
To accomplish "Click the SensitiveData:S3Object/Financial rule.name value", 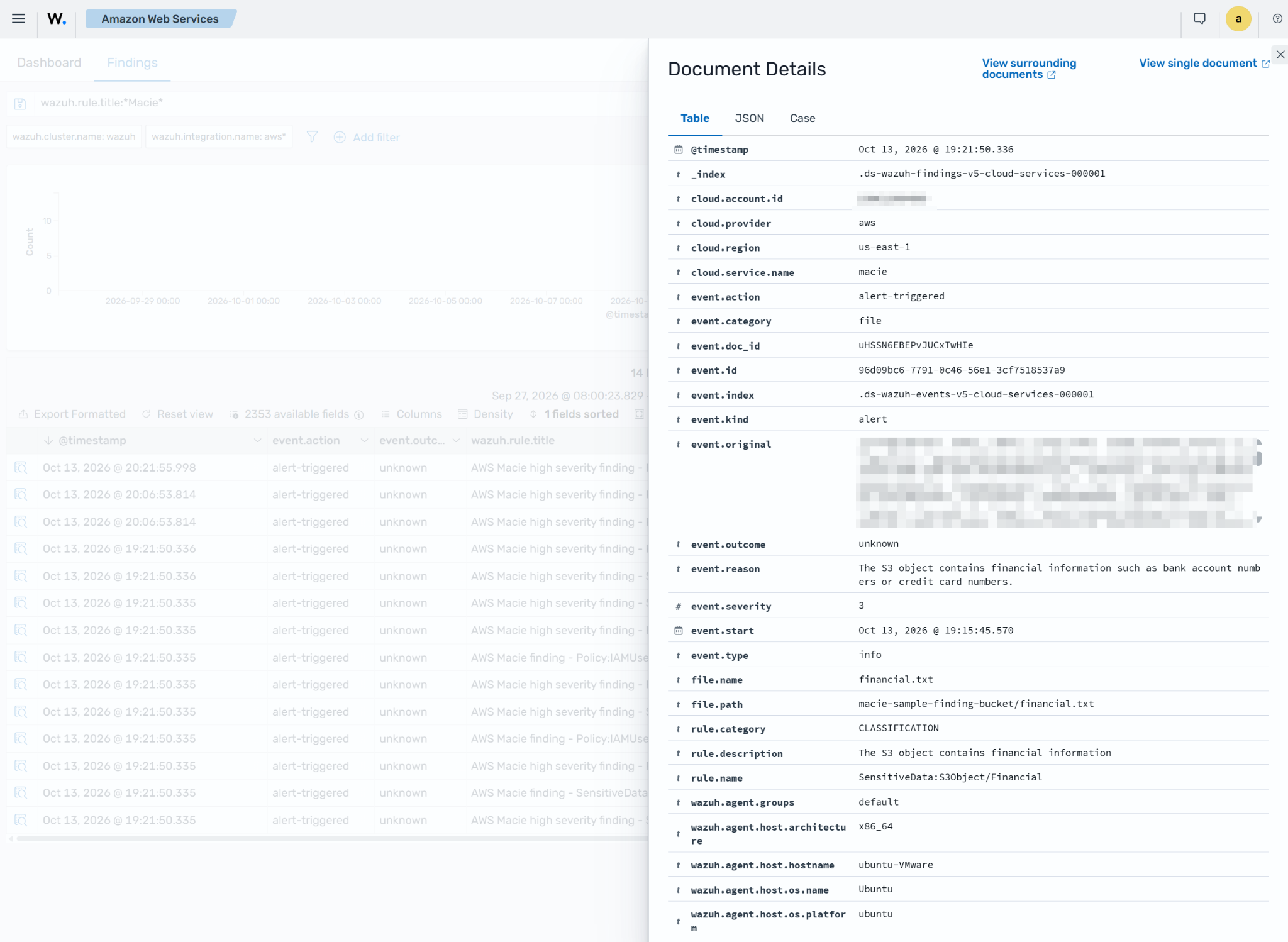I will (950, 777).
